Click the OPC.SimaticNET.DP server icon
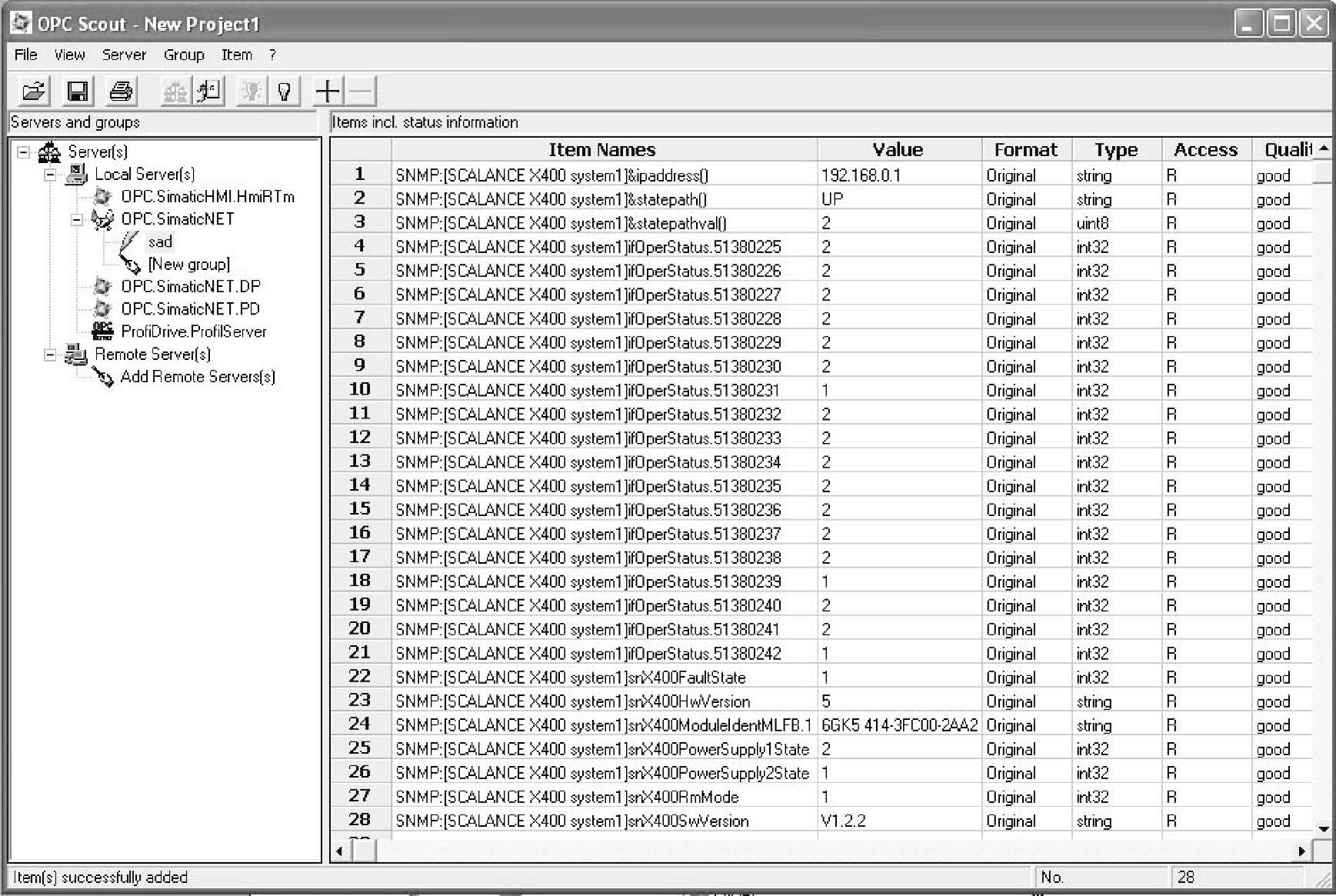Image resolution: width=1336 pixels, height=896 pixels. pos(102,287)
